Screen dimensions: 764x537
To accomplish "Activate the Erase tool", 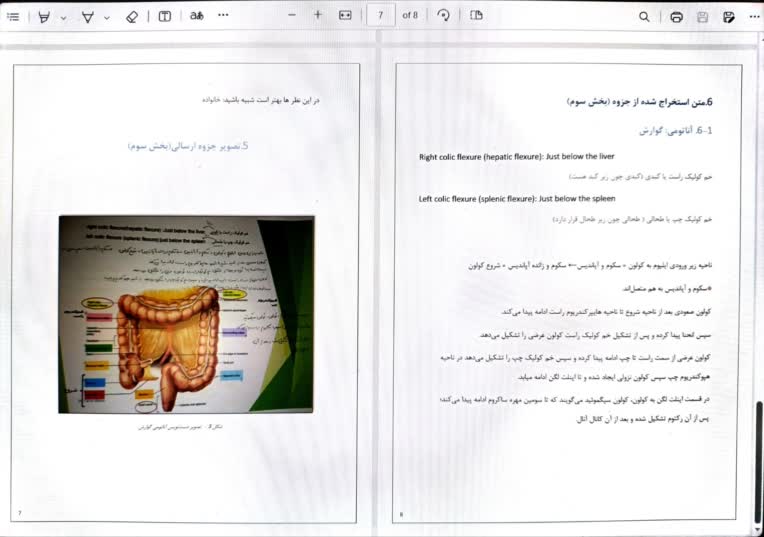I will tap(132, 17).
